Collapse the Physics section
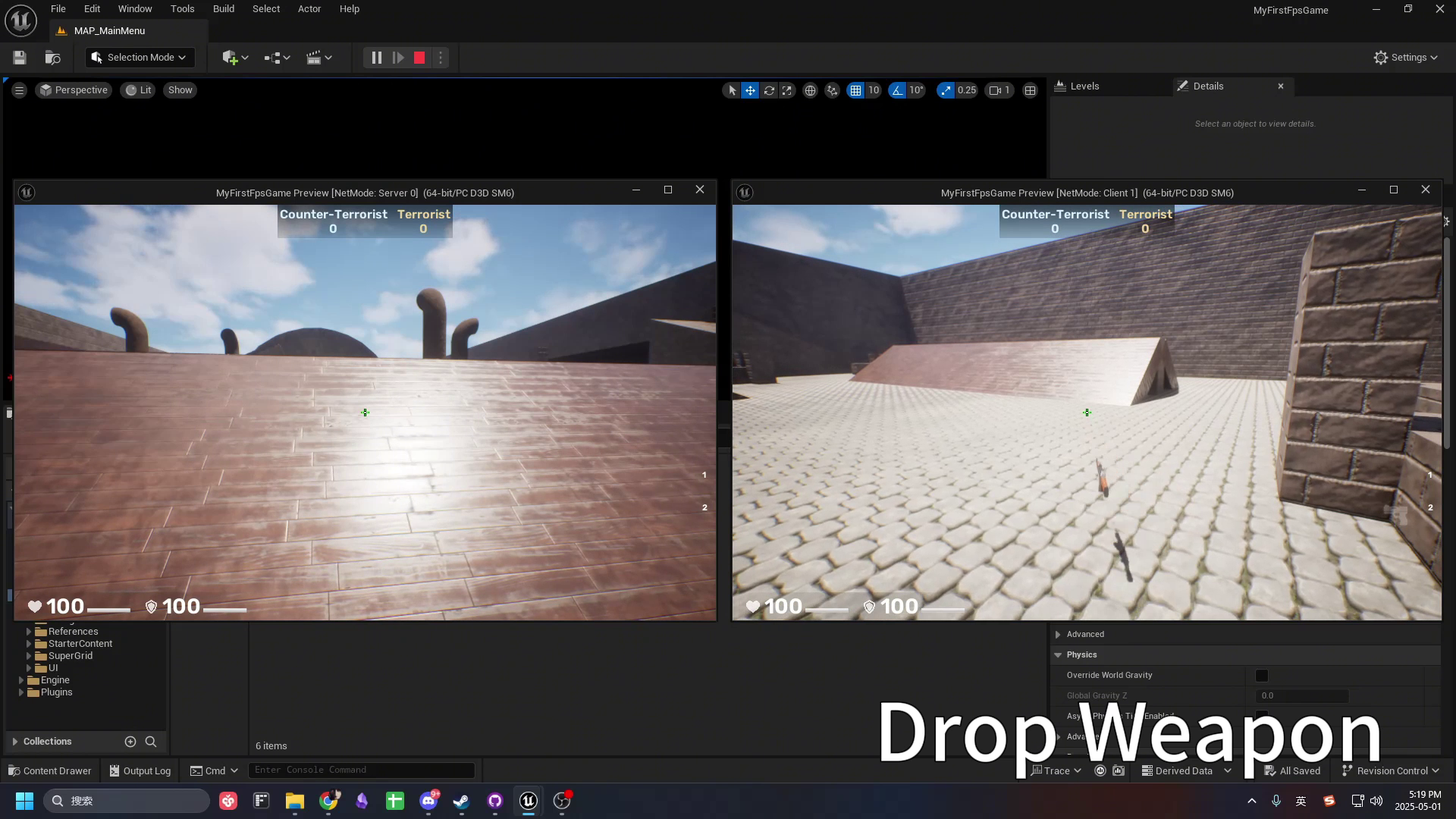Viewport: 1456px width, 819px height. click(1058, 654)
